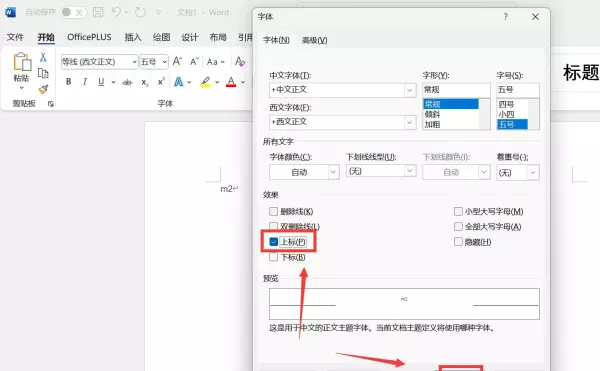Expand the Western font (西文字体) dropdown
600x371 pixels.
pyautogui.click(x=409, y=122)
